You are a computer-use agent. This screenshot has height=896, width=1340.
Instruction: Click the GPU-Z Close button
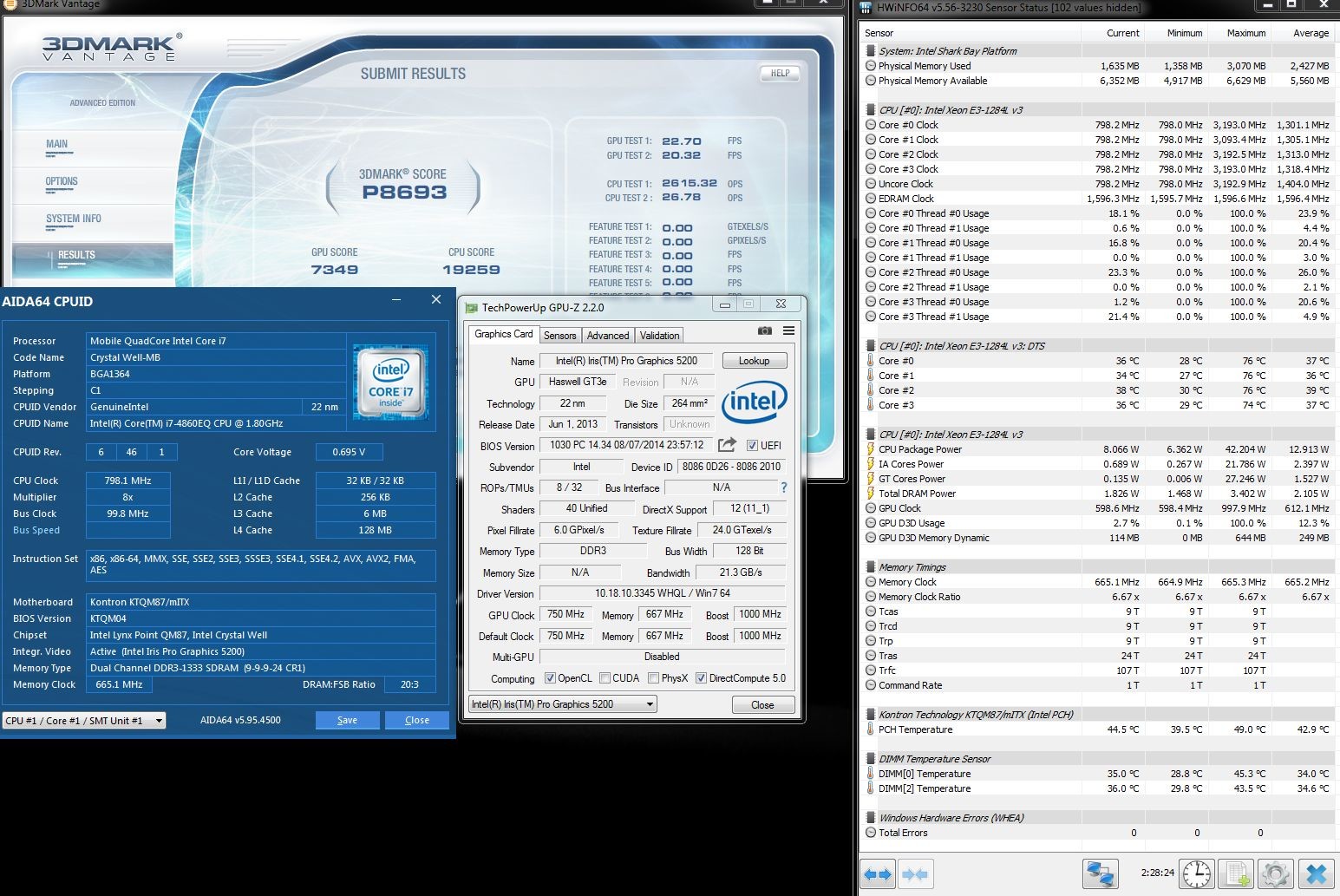pyautogui.click(x=762, y=705)
